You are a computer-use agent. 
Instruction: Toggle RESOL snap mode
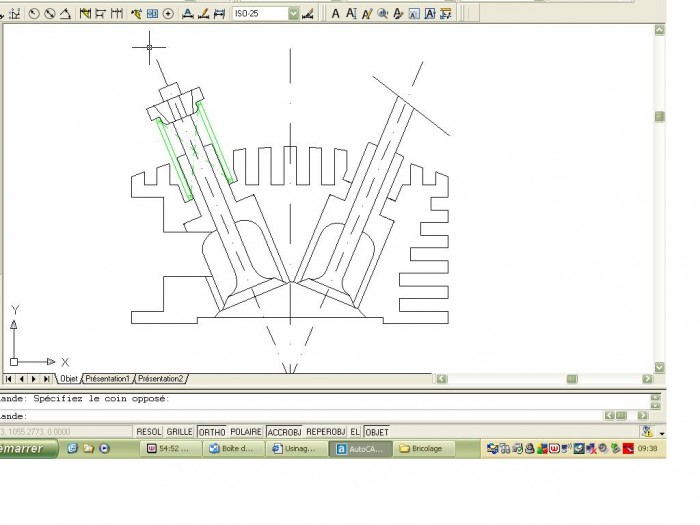click(x=149, y=432)
